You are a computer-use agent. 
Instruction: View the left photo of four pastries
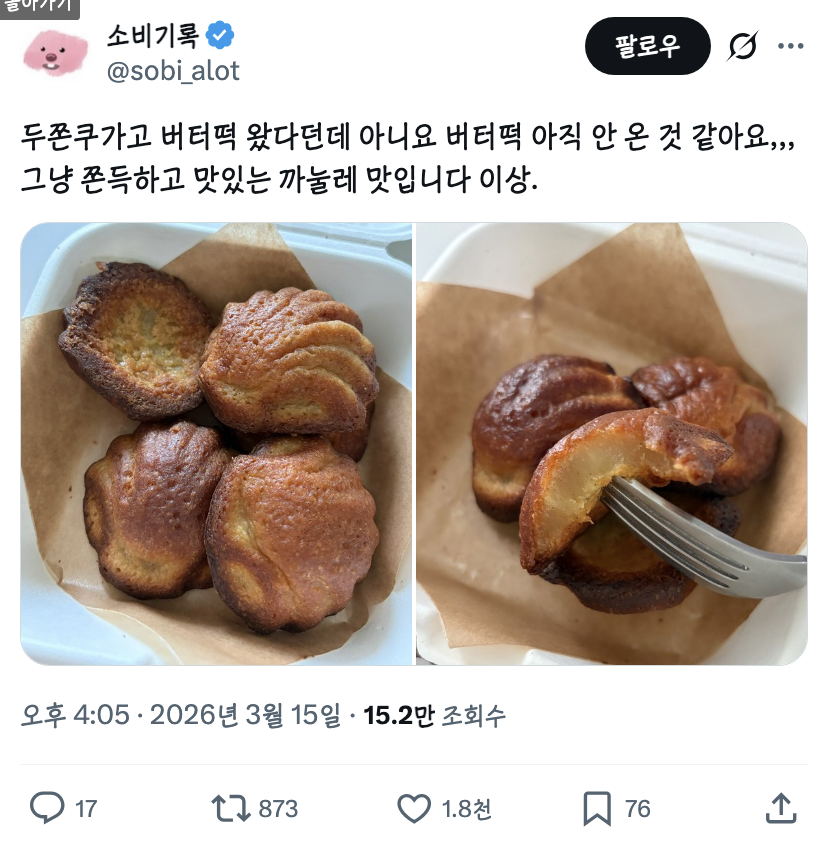(217, 443)
